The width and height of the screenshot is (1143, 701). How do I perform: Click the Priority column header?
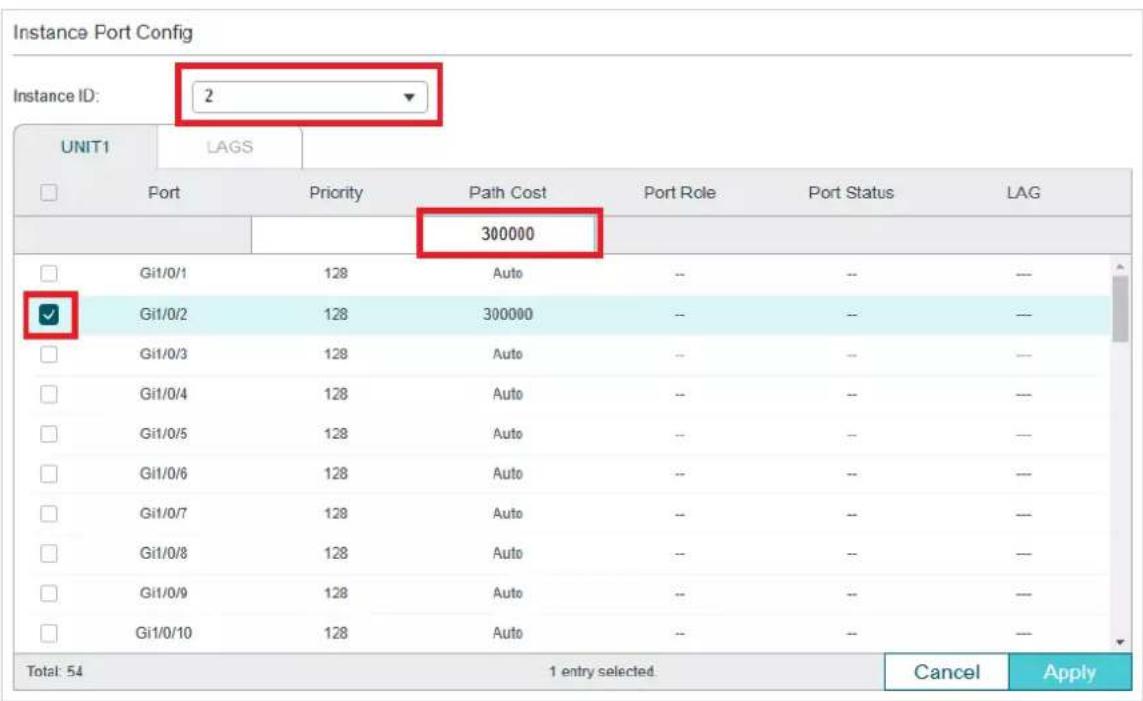pos(335,192)
